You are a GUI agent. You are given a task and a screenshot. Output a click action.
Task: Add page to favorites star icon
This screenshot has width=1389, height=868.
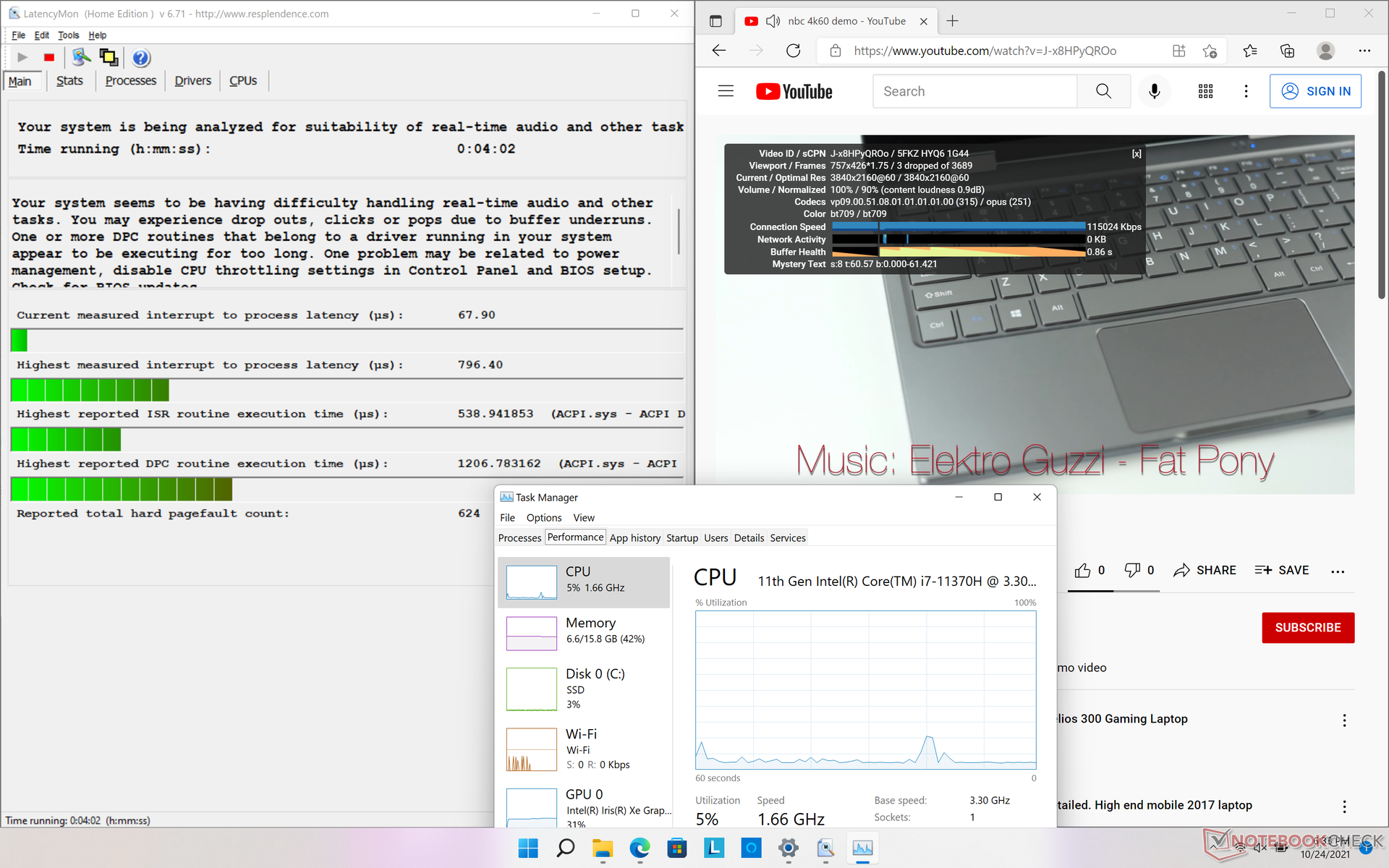click(1210, 51)
